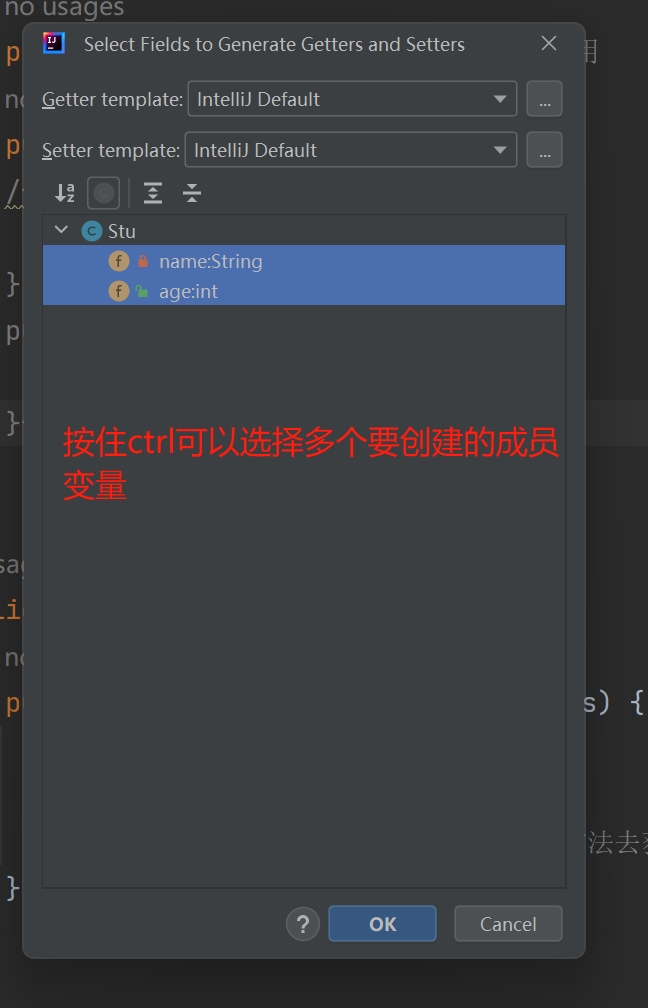This screenshot has height=1008, width=648.
Task: Click the IntelliJ logo in the title bar
Action: tap(54, 43)
